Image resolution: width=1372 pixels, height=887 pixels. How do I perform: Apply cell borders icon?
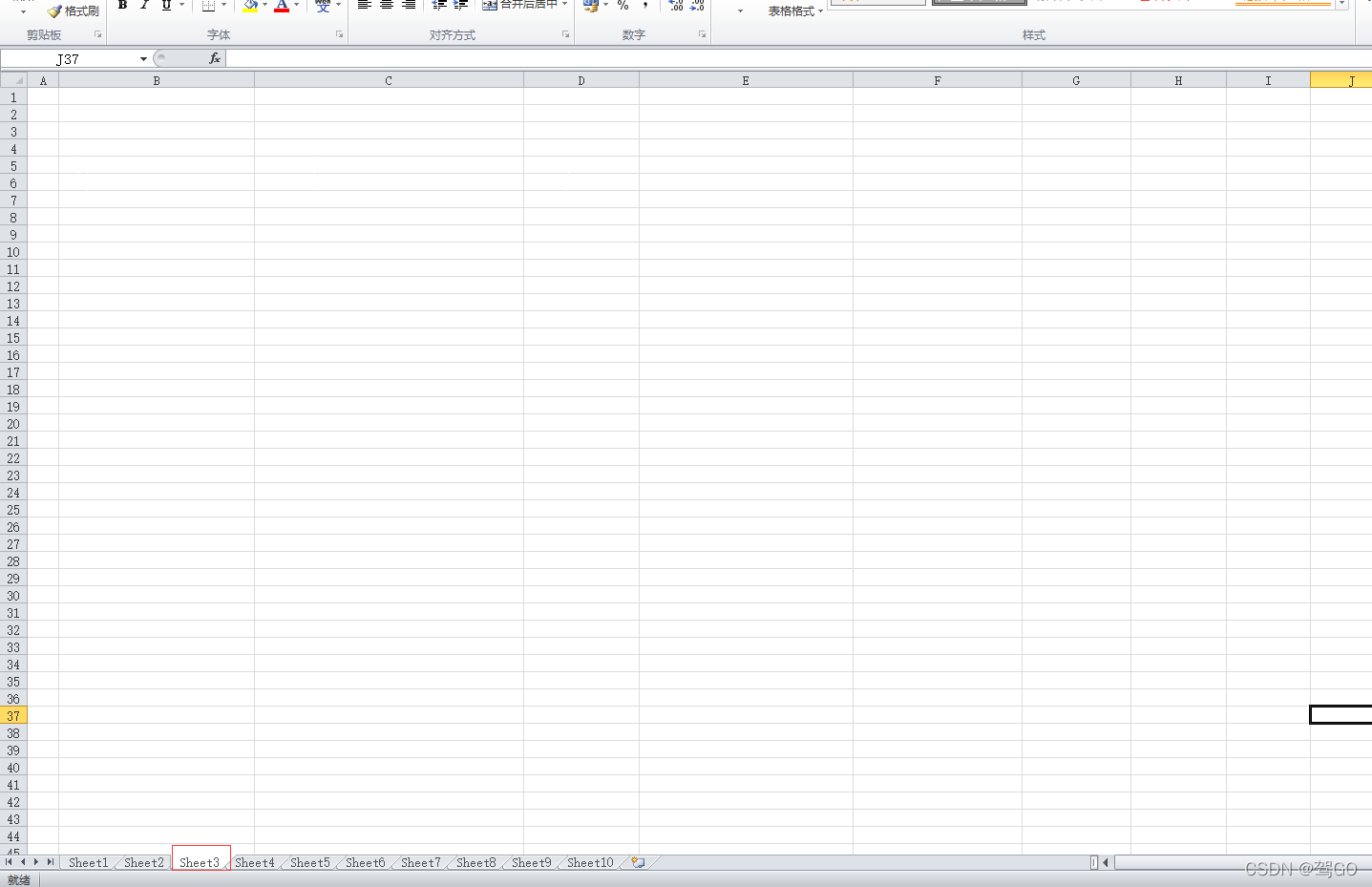point(208,5)
